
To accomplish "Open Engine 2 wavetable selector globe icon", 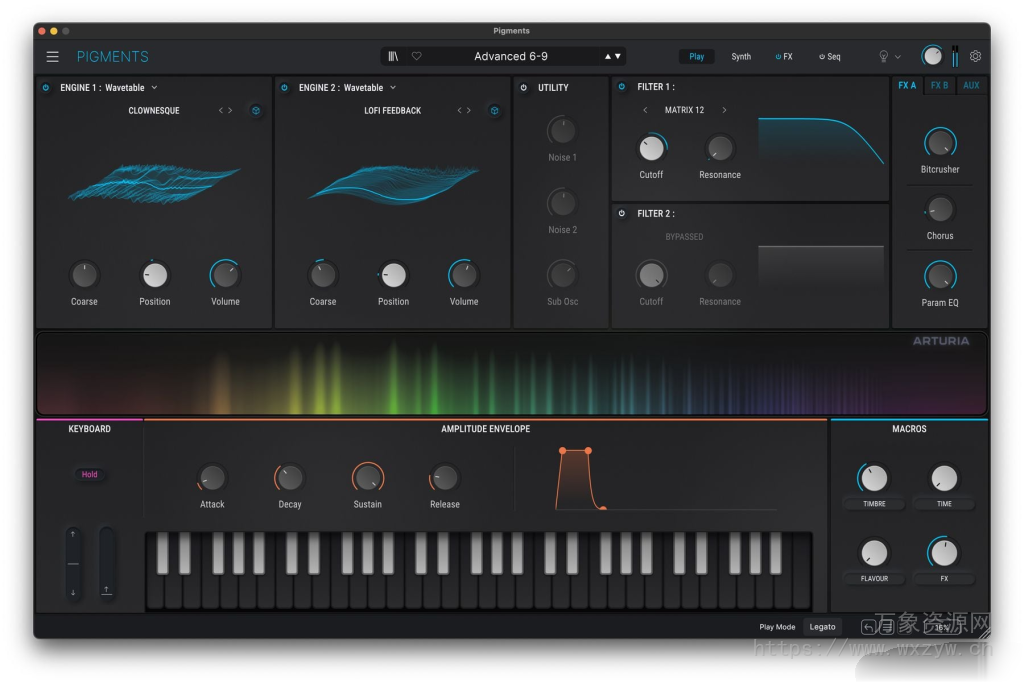I will 494,111.
